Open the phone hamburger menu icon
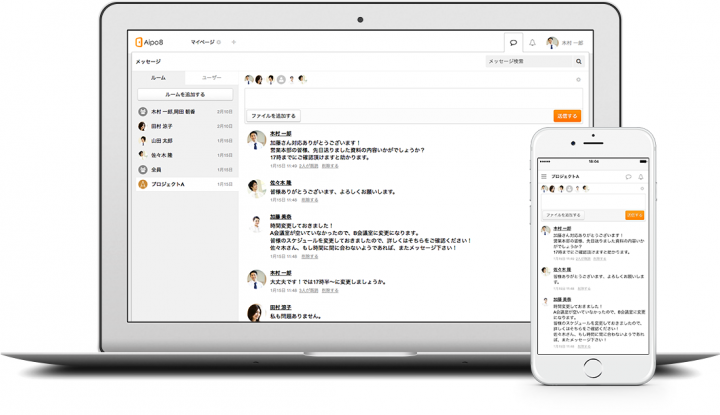This screenshot has height=415, width=720. pyautogui.click(x=544, y=176)
